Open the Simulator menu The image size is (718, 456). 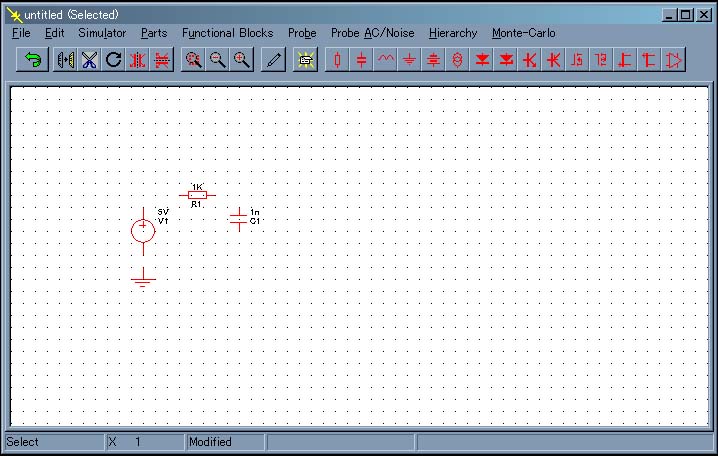pos(102,33)
